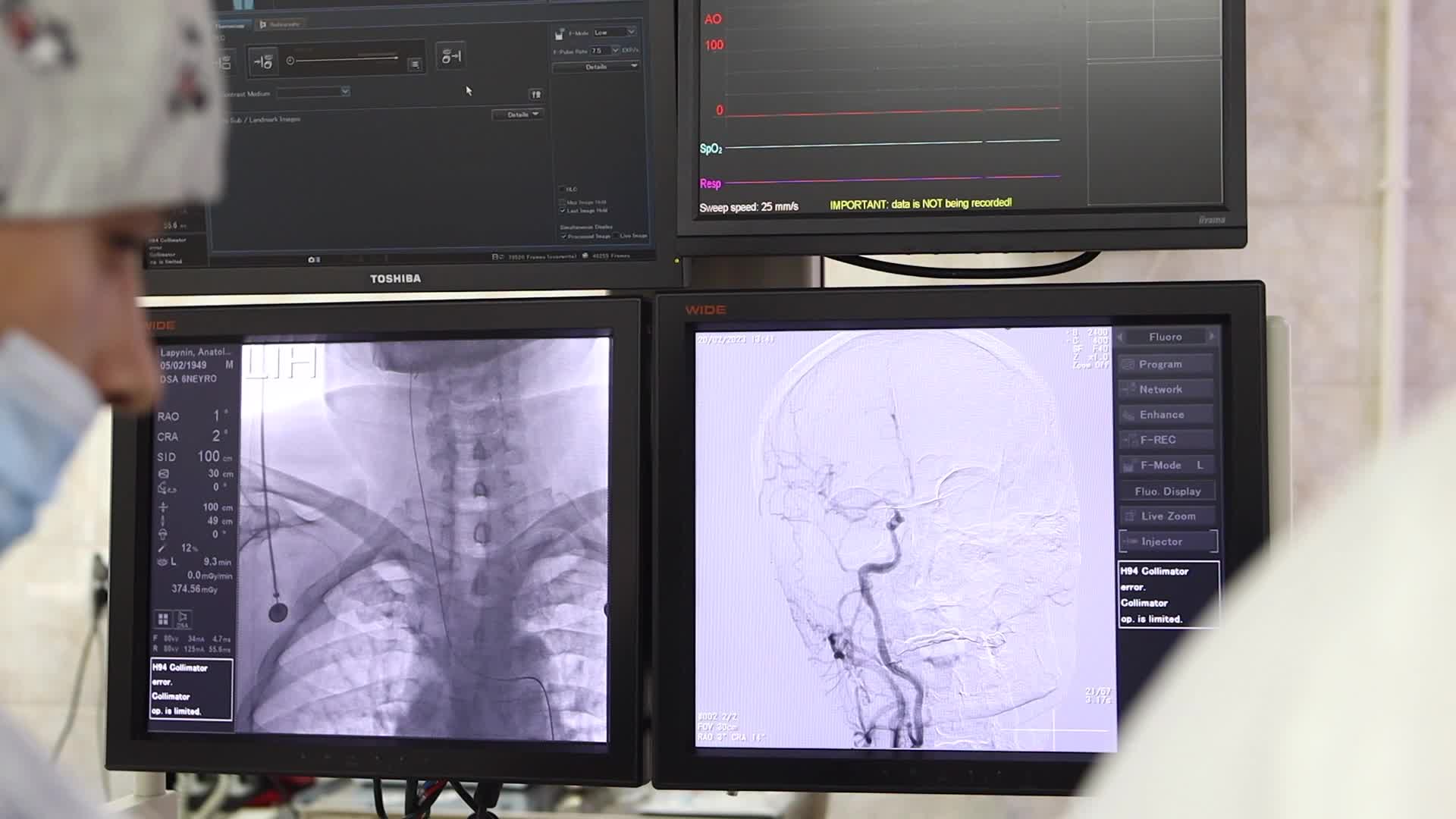Click the H94 Collimator error box on left monitor
The height and width of the screenshot is (819, 1456).
coord(191,689)
